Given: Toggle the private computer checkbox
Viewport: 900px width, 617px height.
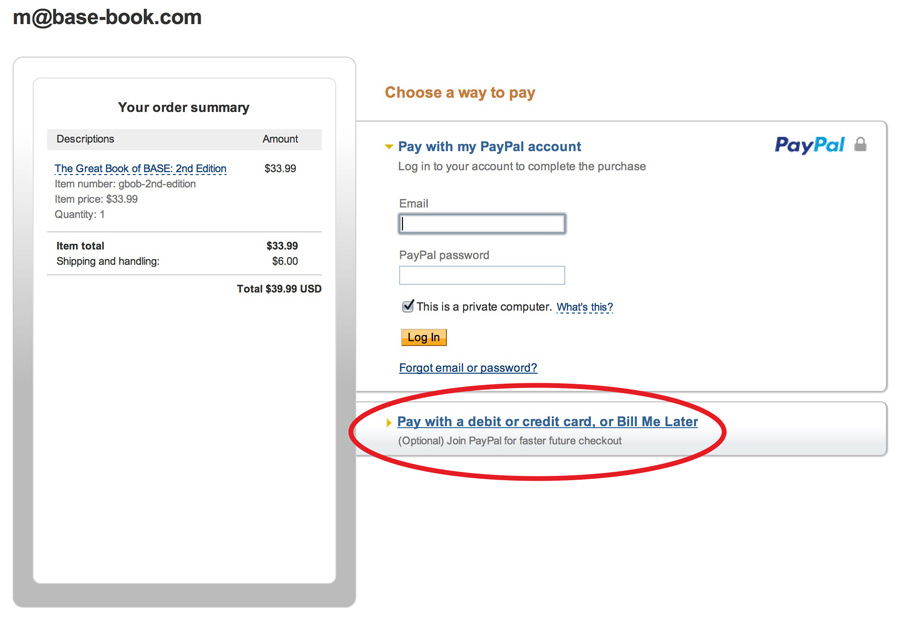Looking at the screenshot, I should point(407,307).
